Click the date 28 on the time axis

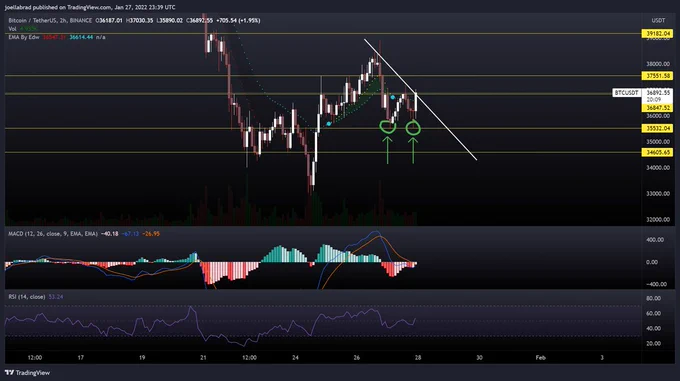tap(418, 358)
